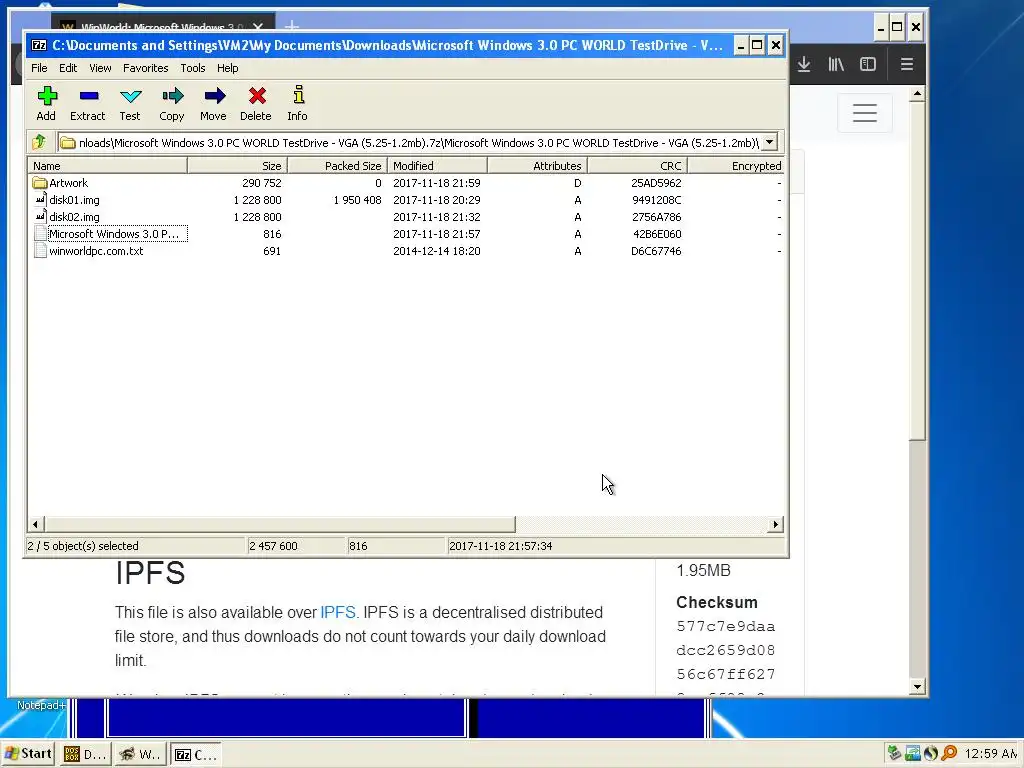Sort by the Size column header

[238, 166]
